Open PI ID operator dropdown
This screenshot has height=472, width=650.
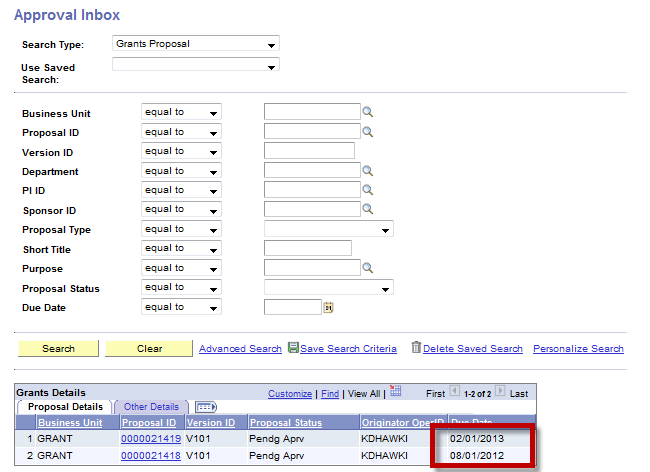[181, 190]
